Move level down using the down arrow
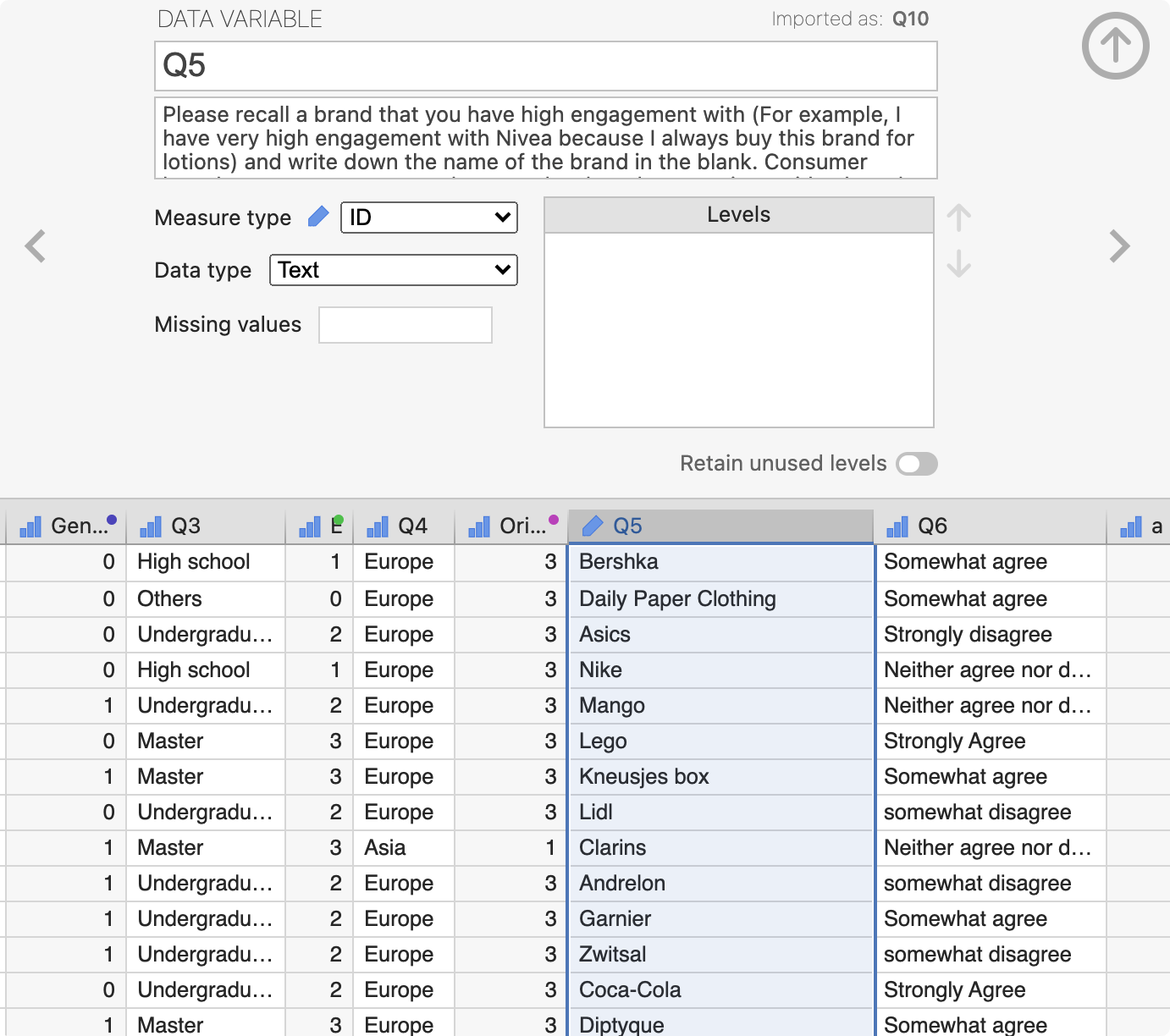The width and height of the screenshot is (1170, 1036). [958, 263]
